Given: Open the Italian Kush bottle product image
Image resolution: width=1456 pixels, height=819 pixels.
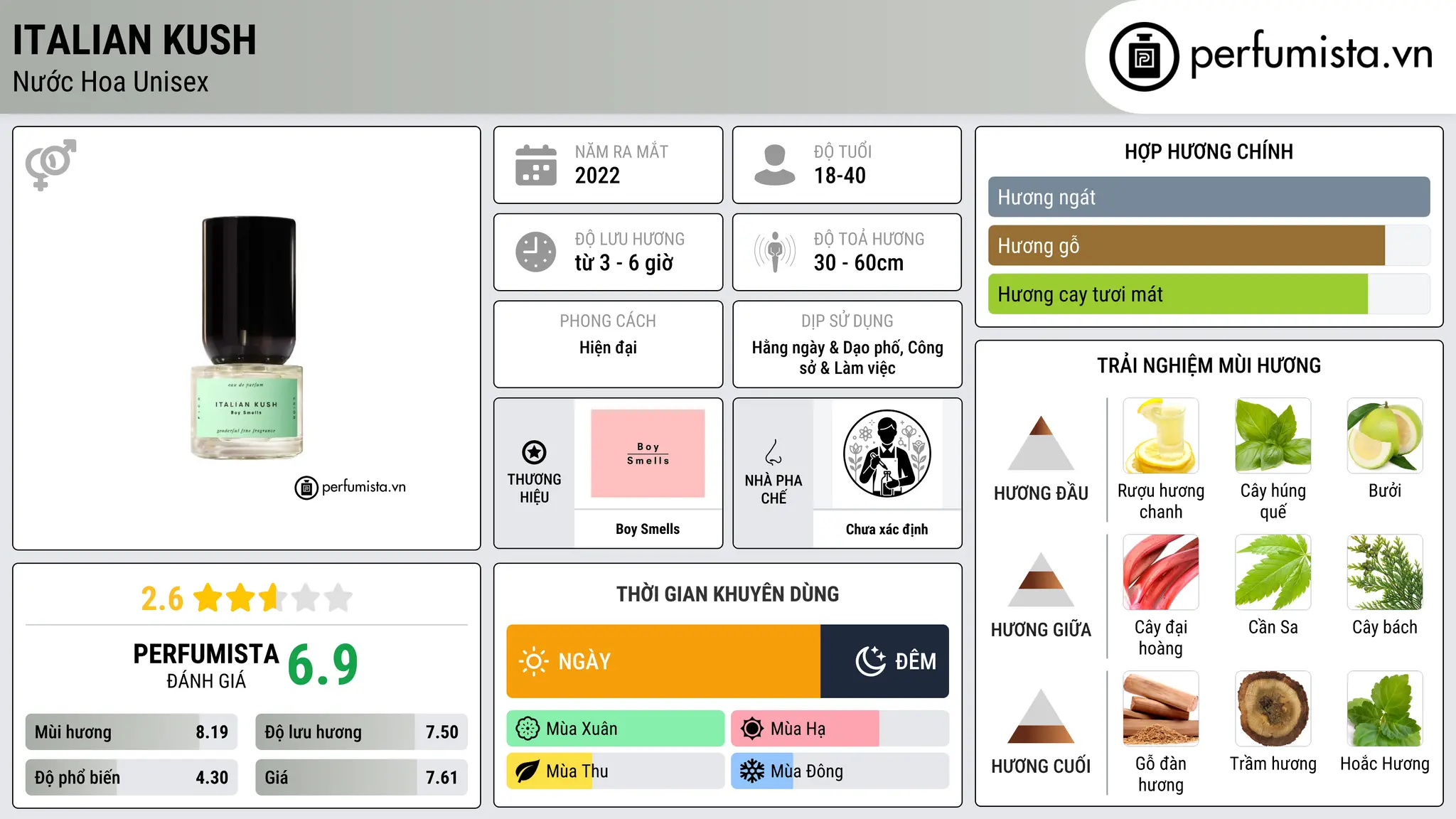Looking at the screenshot, I should pos(247,338).
